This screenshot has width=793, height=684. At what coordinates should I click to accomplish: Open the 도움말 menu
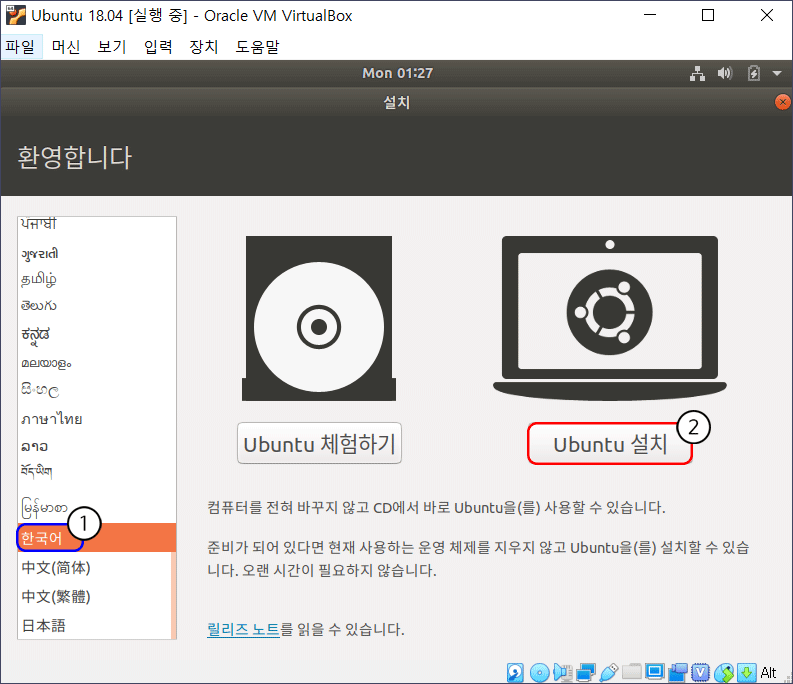[257, 47]
